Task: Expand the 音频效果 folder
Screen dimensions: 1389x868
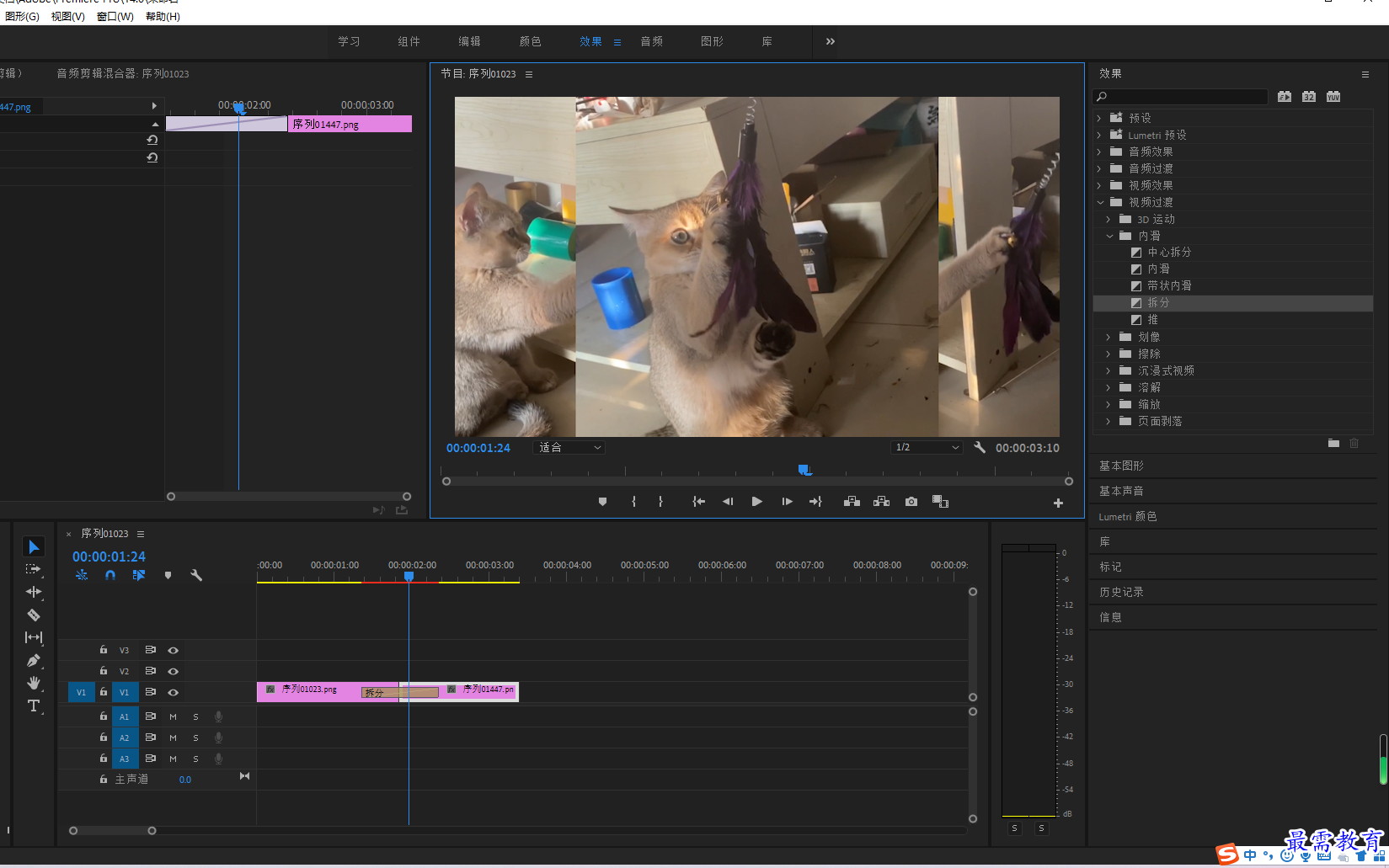Action: [1099, 152]
